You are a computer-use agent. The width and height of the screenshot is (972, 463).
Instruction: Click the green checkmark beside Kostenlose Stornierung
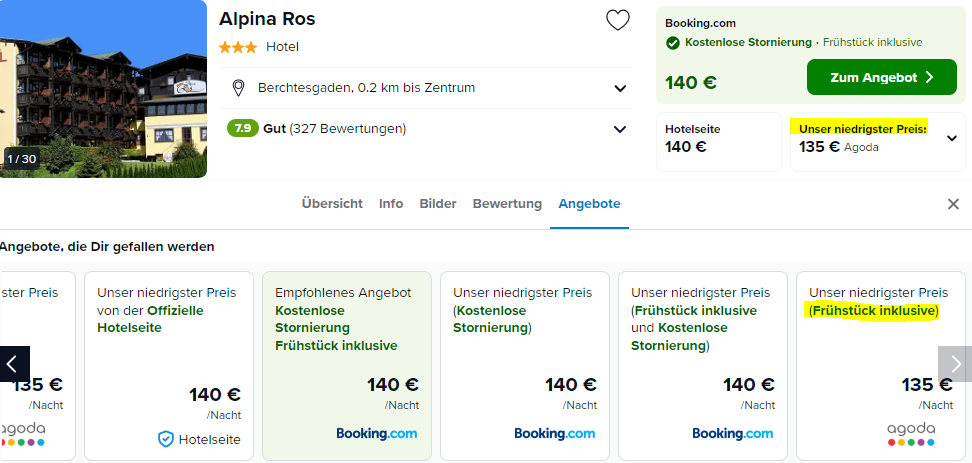point(673,43)
